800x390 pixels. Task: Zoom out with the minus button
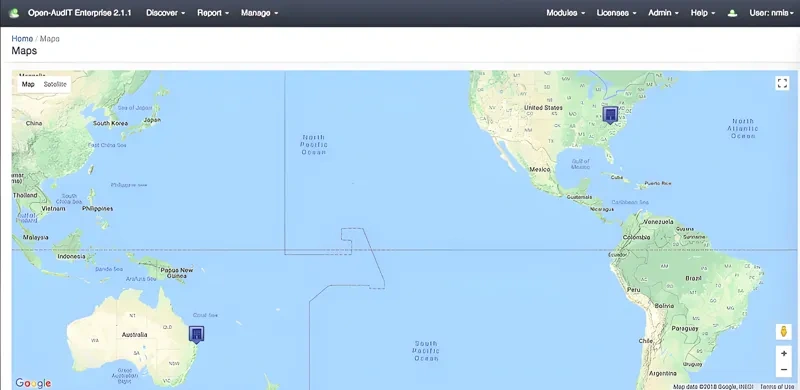pos(784,369)
